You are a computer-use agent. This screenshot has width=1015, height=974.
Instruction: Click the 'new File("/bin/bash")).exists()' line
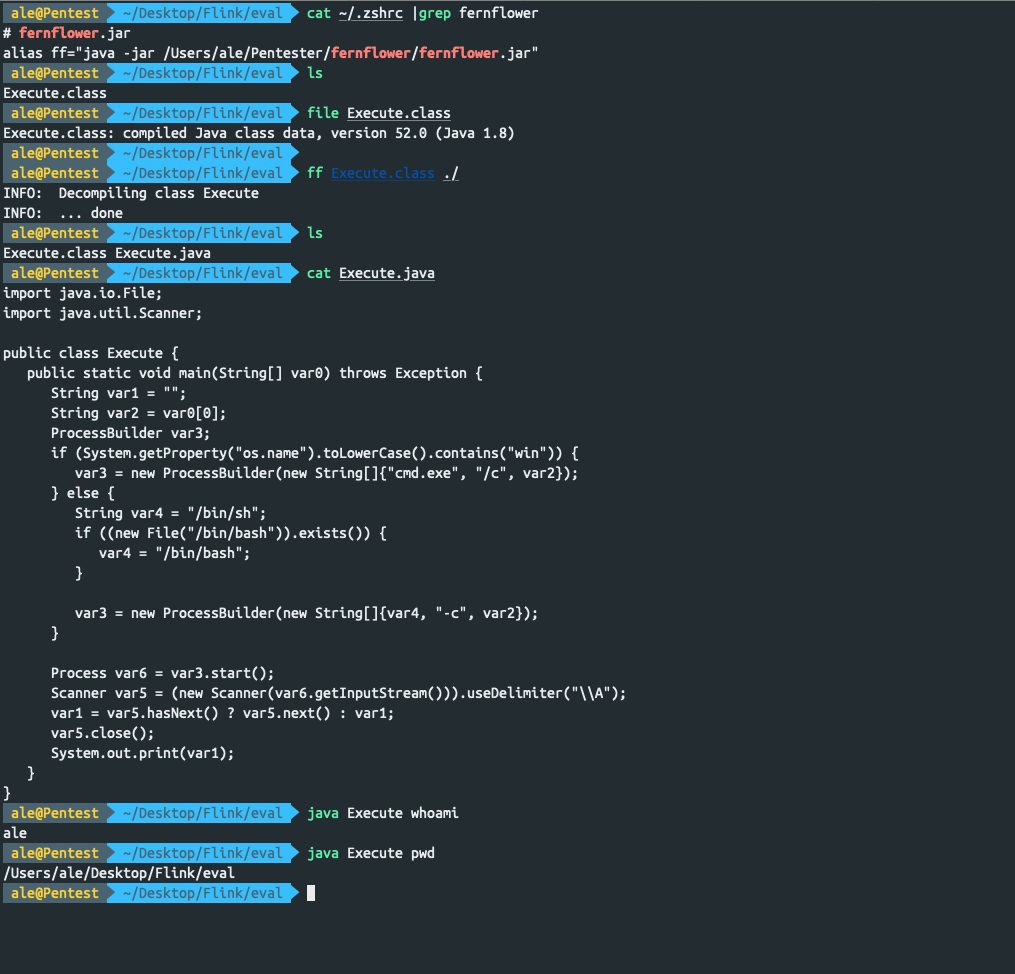coord(230,534)
